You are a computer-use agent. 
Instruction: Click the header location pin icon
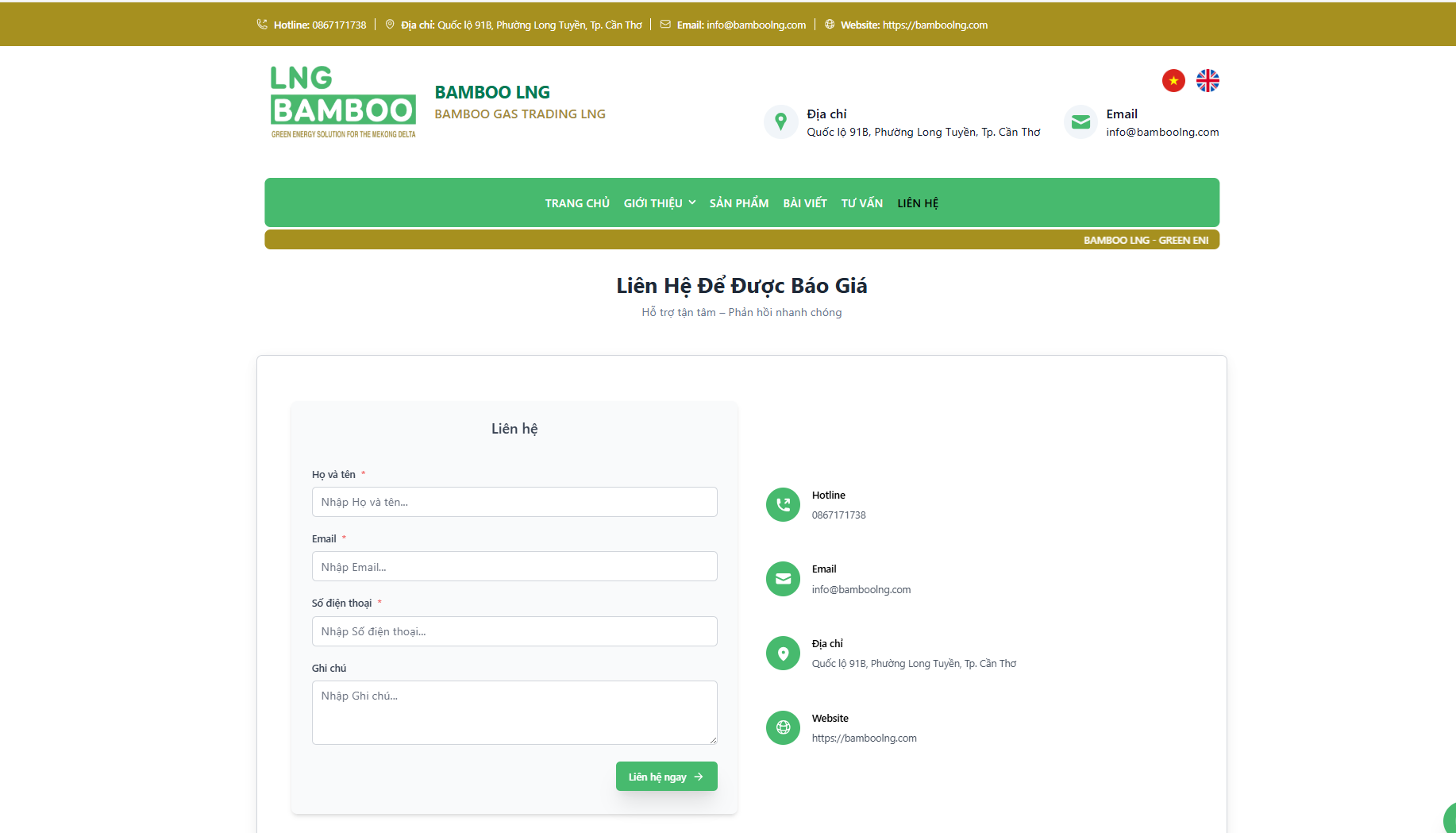point(781,122)
